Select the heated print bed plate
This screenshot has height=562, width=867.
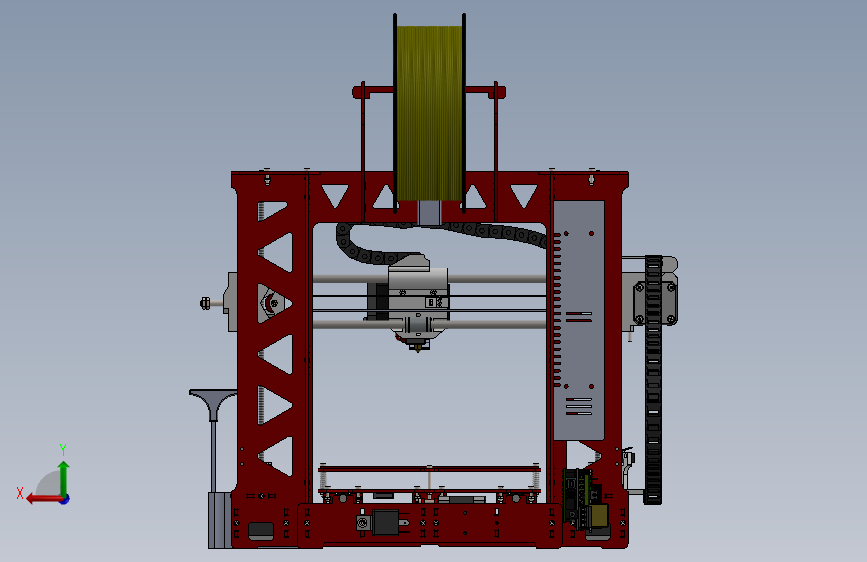pos(429,470)
